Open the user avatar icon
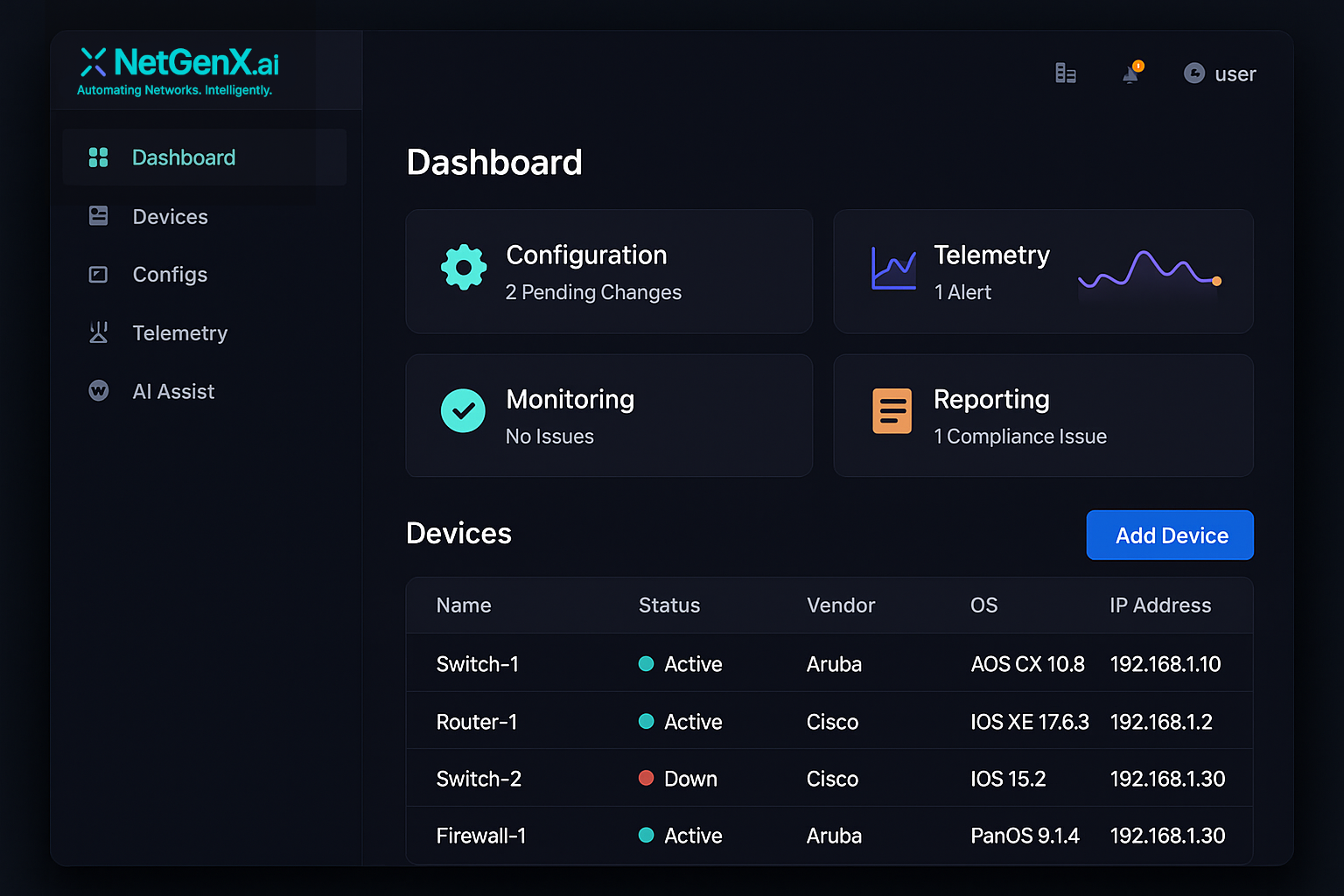The height and width of the screenshot is (896, 1344). (1193, 73)
